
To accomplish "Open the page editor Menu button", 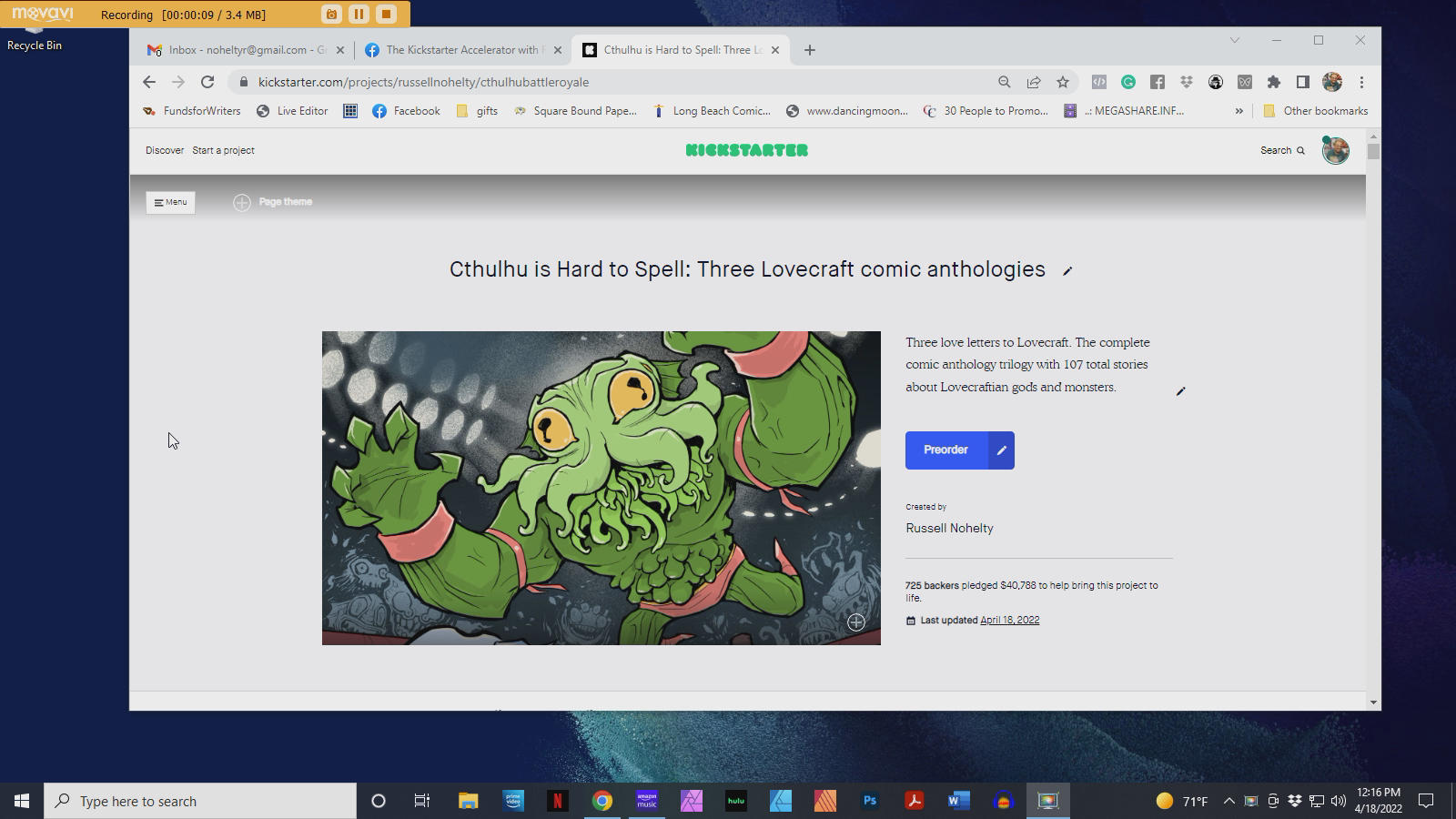I will [170, 202].
